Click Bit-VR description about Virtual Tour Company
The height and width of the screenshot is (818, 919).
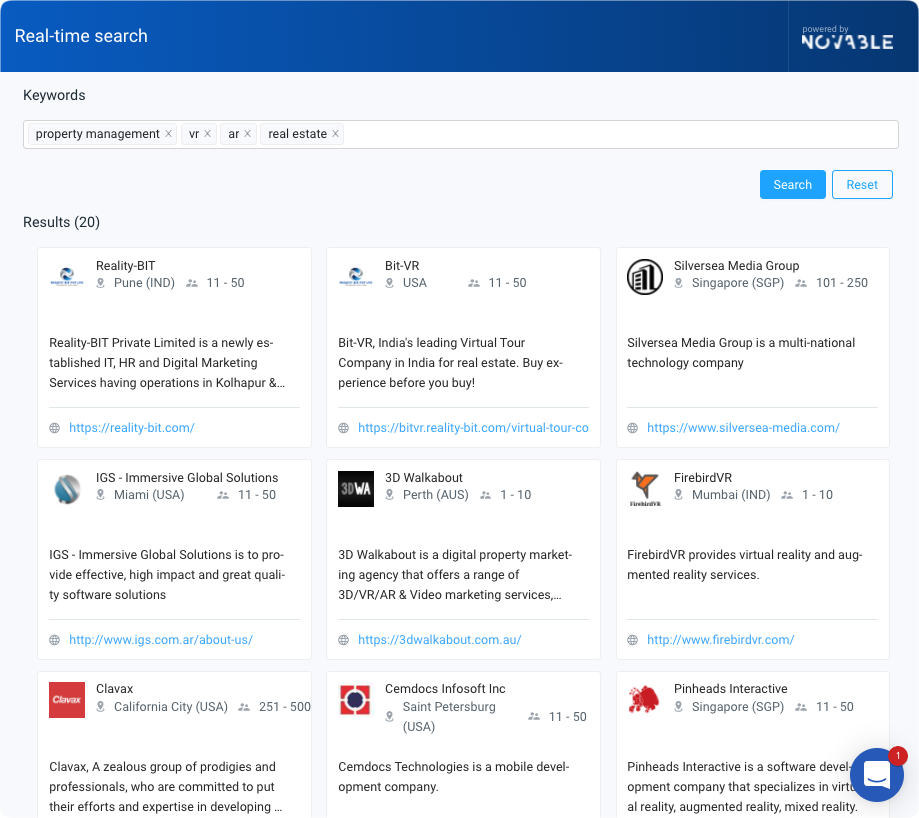click(x=450, y=363)
